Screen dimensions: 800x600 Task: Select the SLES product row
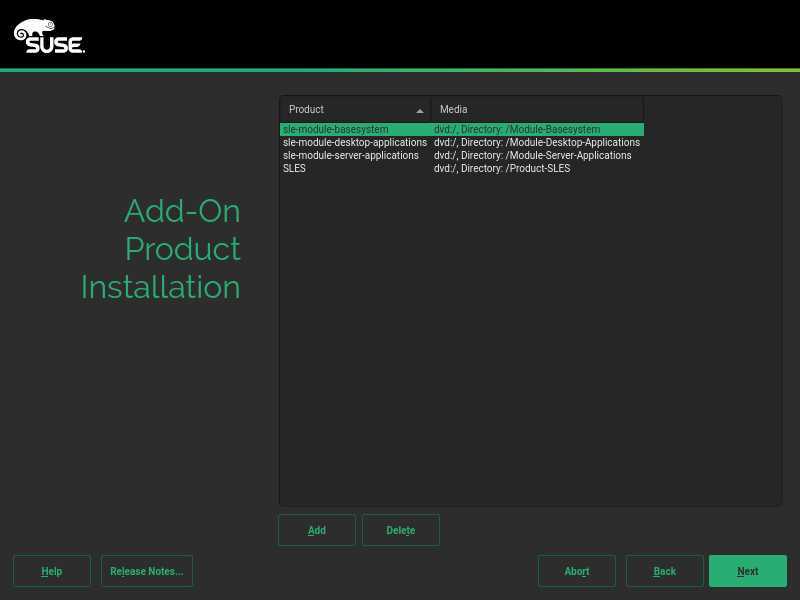462,168
